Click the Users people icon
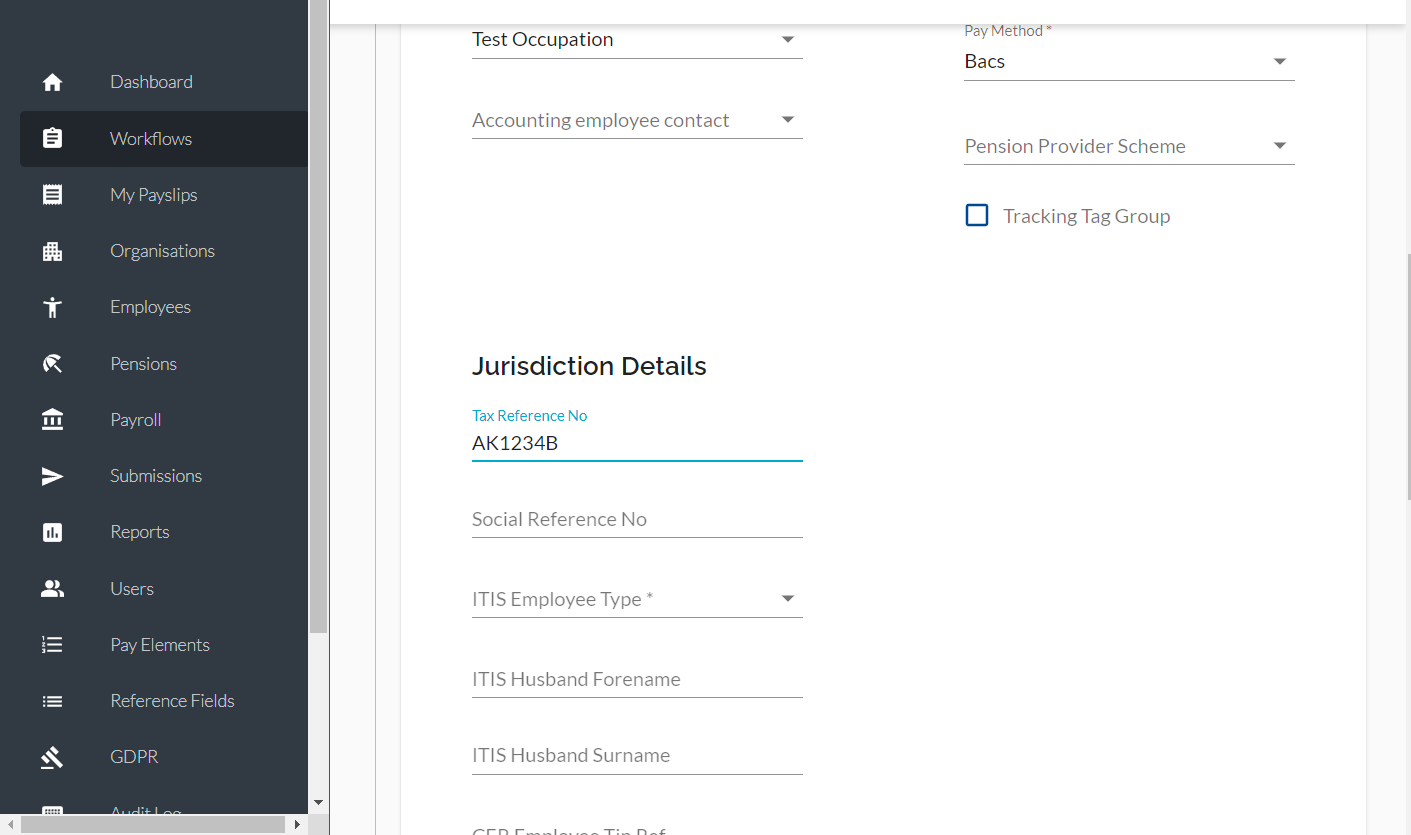The width and height of the screenshot is (1411, 835). pyautogui.click(x=53, y=589)
